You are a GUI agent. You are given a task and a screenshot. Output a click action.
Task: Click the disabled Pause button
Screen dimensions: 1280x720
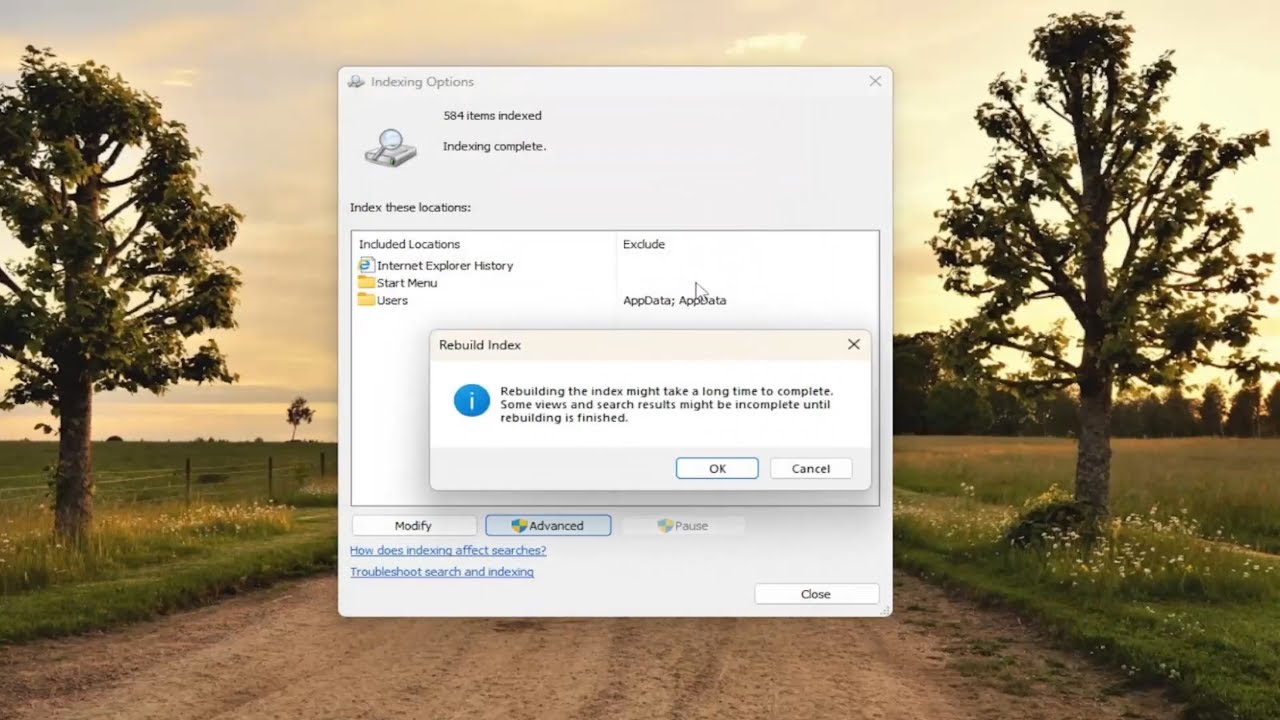682,525
